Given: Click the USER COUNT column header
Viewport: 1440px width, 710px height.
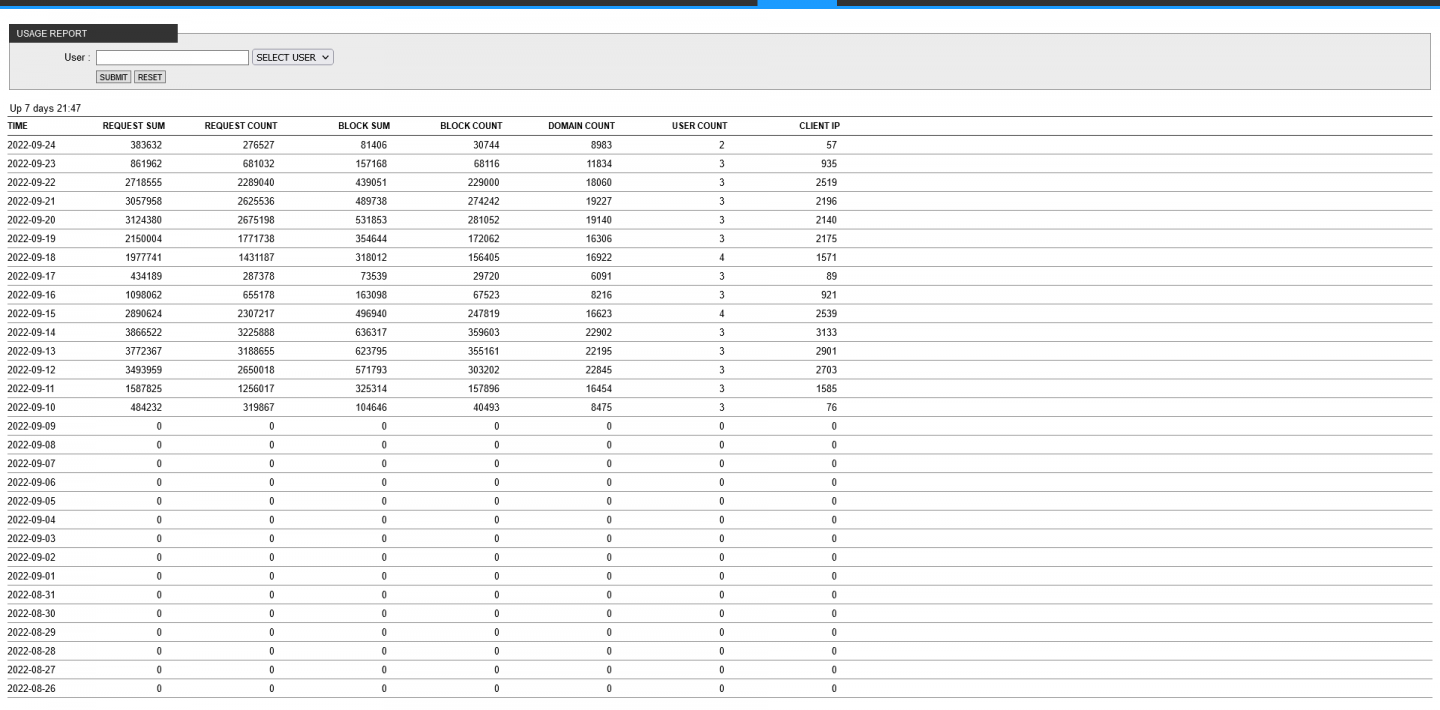Looking at the screenshot, I should tap(699, 126).
